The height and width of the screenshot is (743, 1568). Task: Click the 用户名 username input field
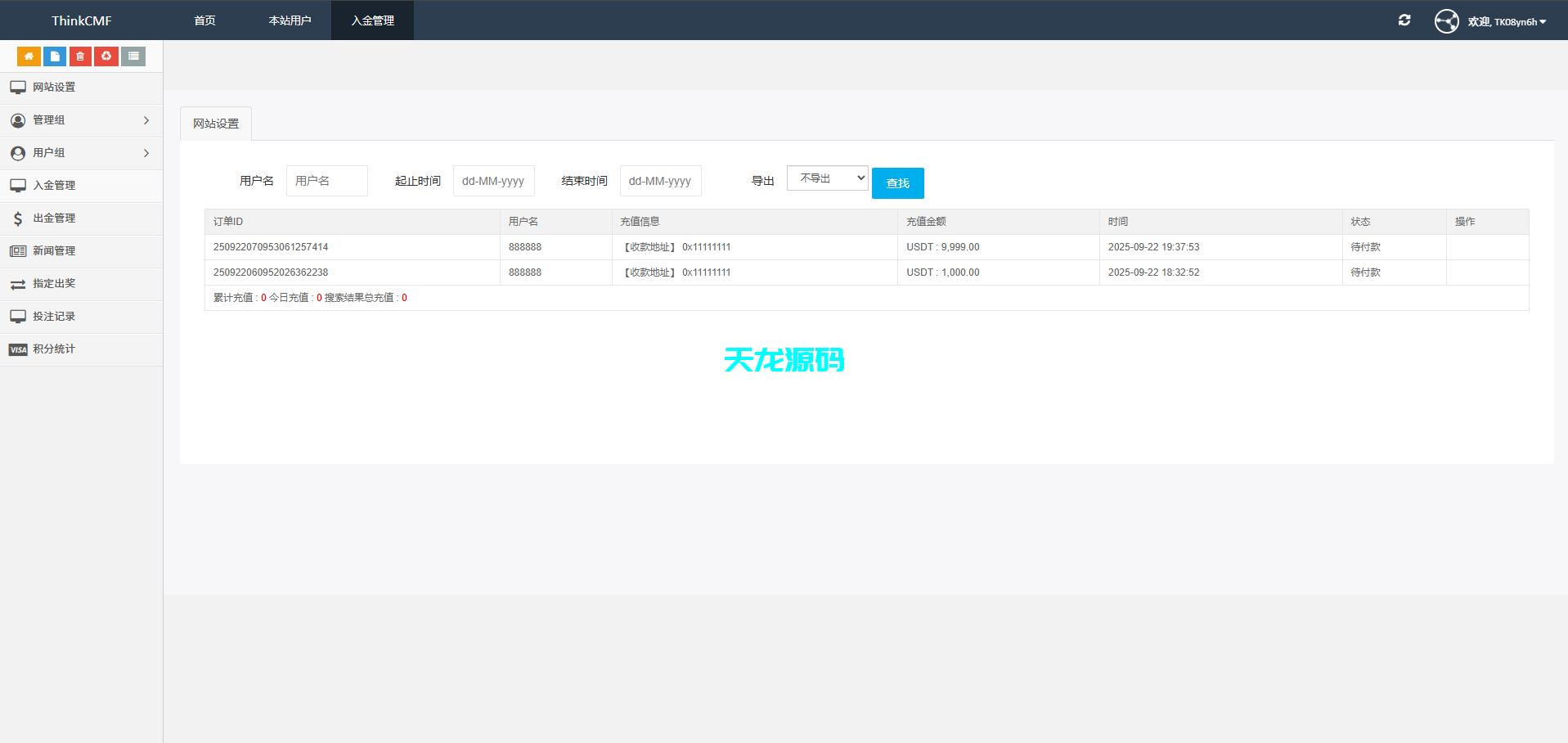point(326,180)
